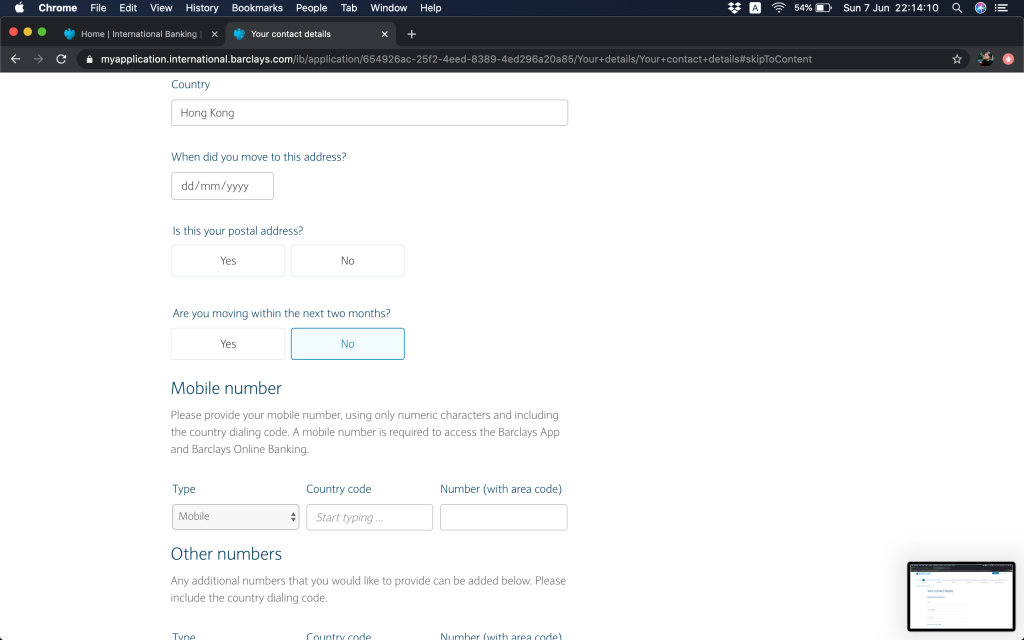Select No for postal address question
This screenshot has height=640, width=1024.
click(x=347, y=261)
